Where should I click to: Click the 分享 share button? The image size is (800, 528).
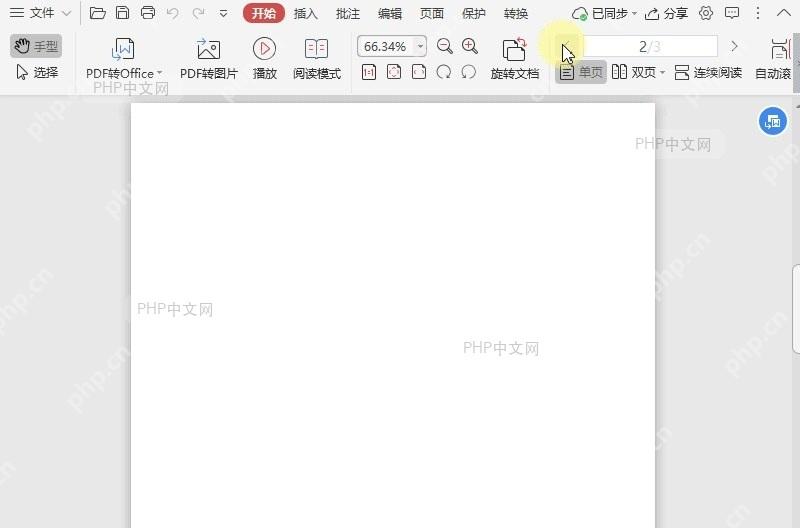pyautogui.click(x=666, y=14)
